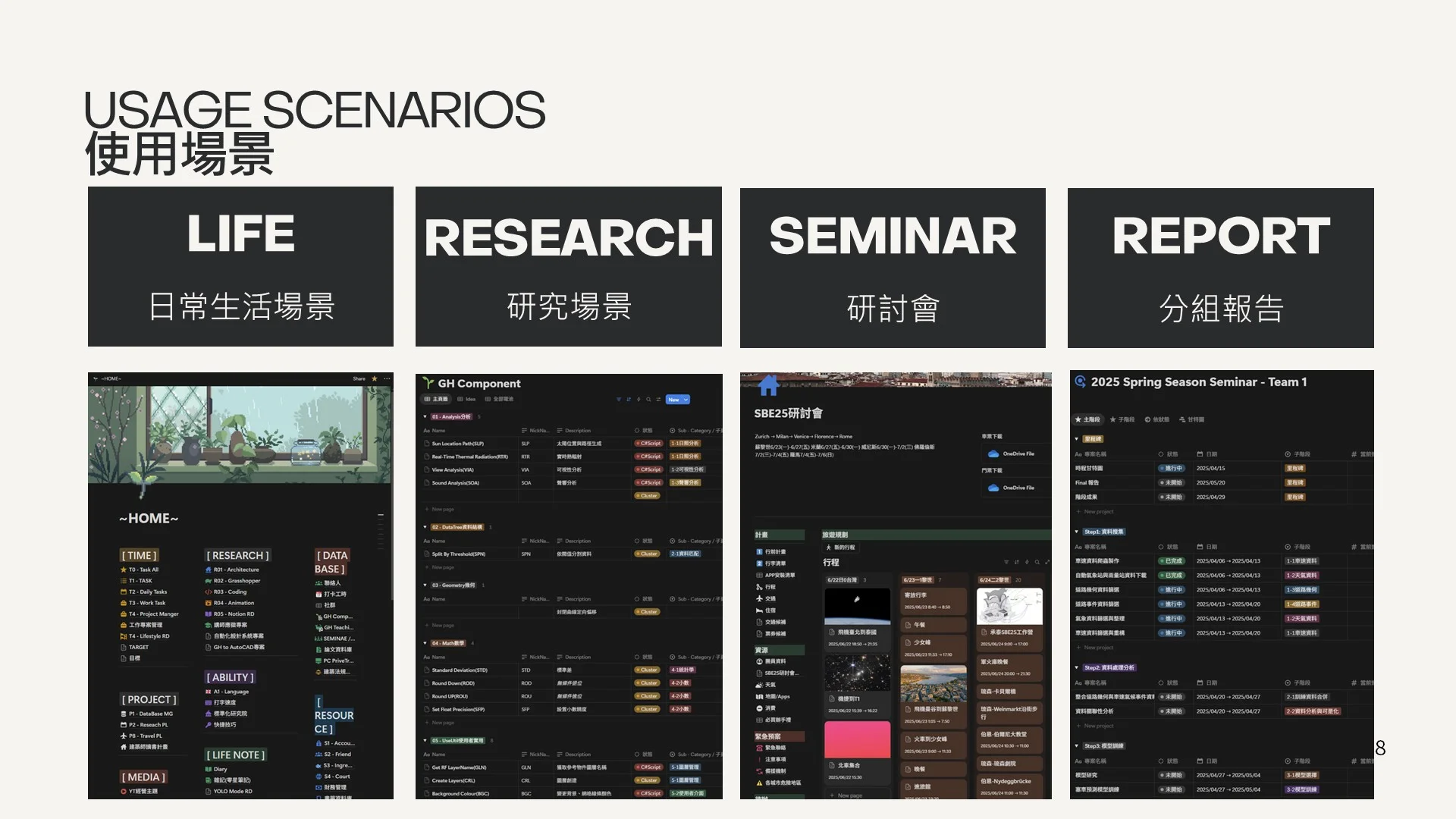
Task: Open T2 - Daily Tasks page link
Action: coord(147,592)
